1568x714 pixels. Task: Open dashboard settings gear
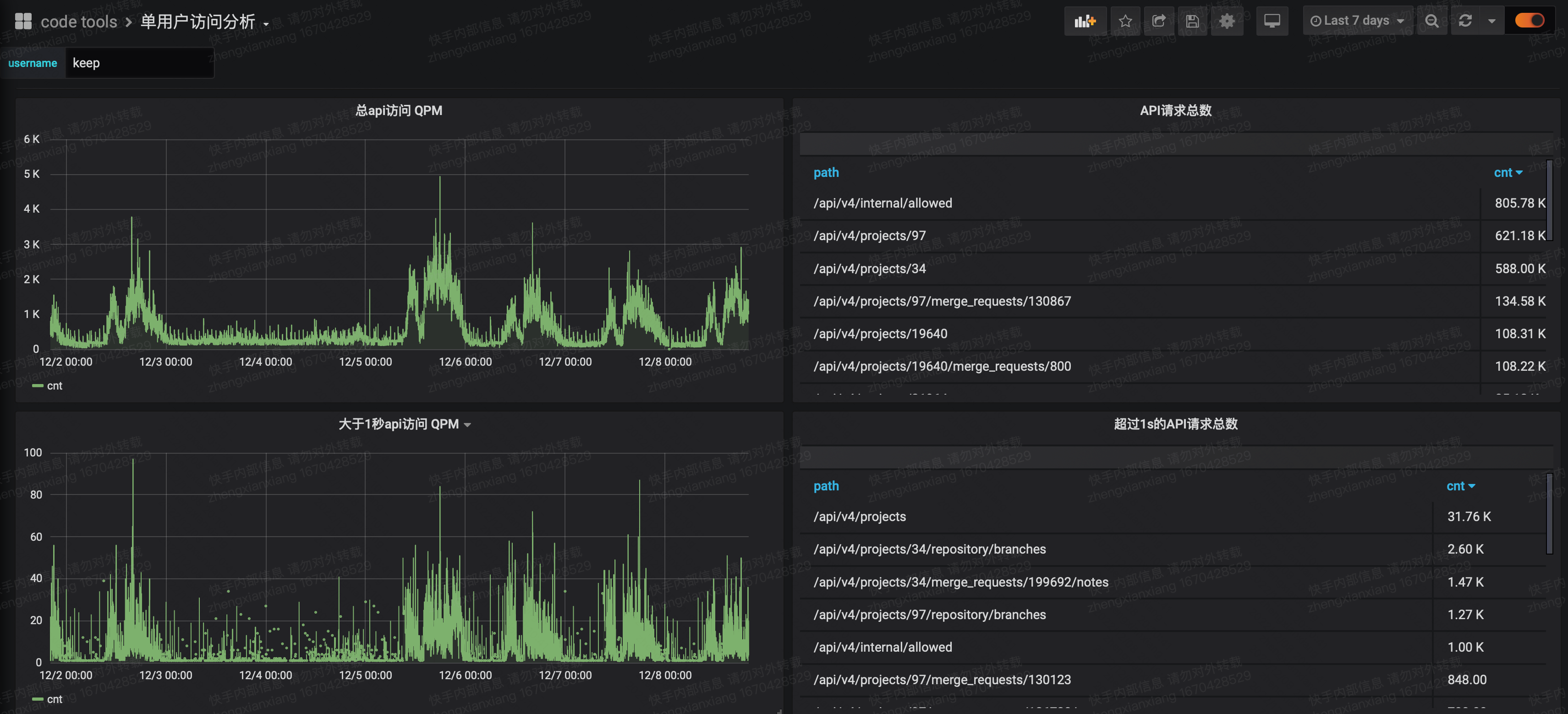1227,21
